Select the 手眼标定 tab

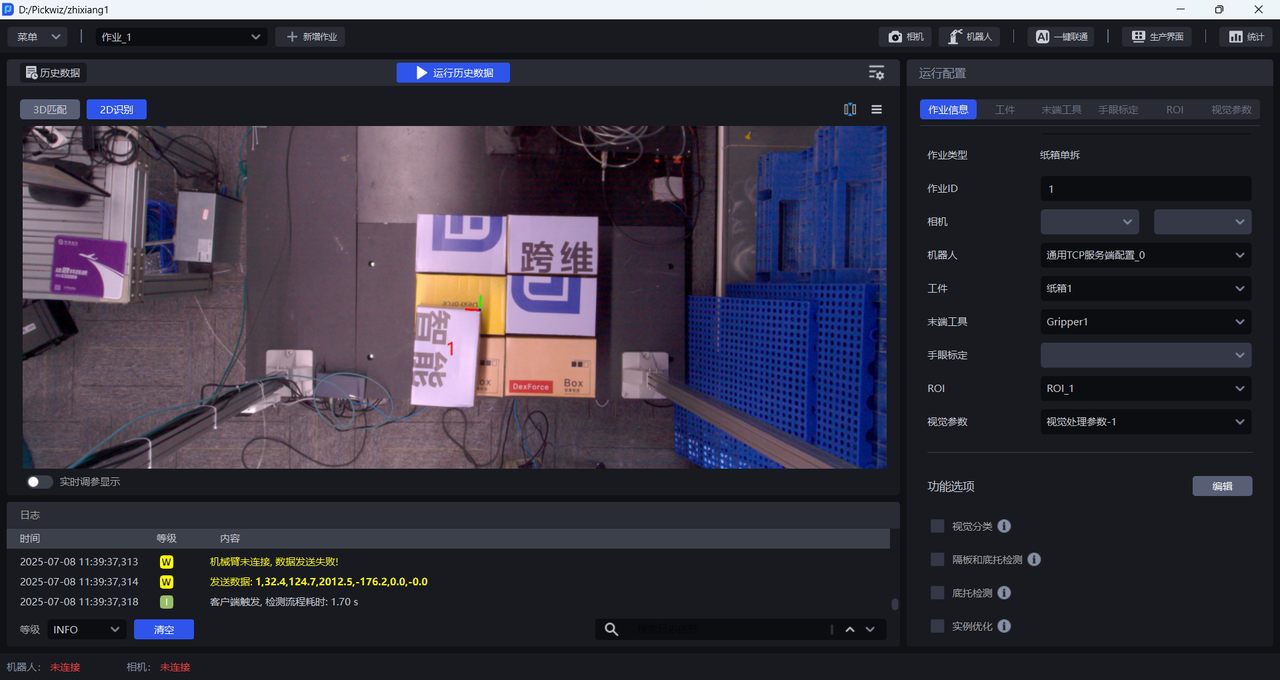(1118, 110)
